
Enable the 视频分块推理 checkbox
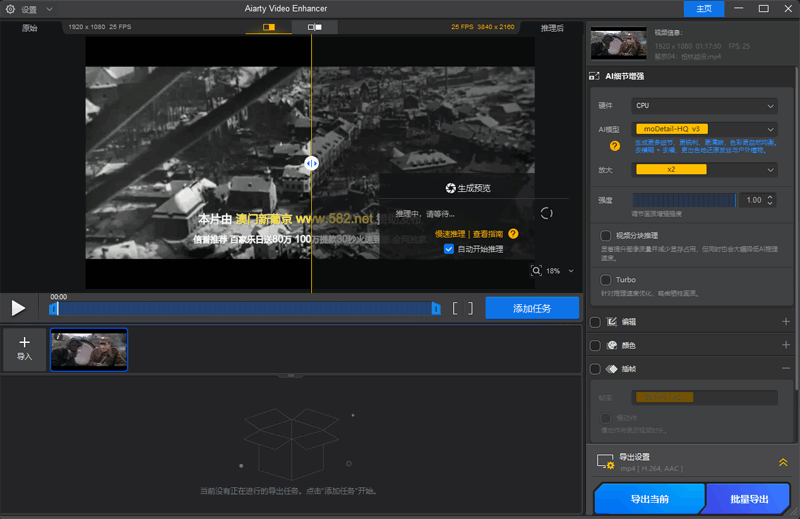[606, 236]
